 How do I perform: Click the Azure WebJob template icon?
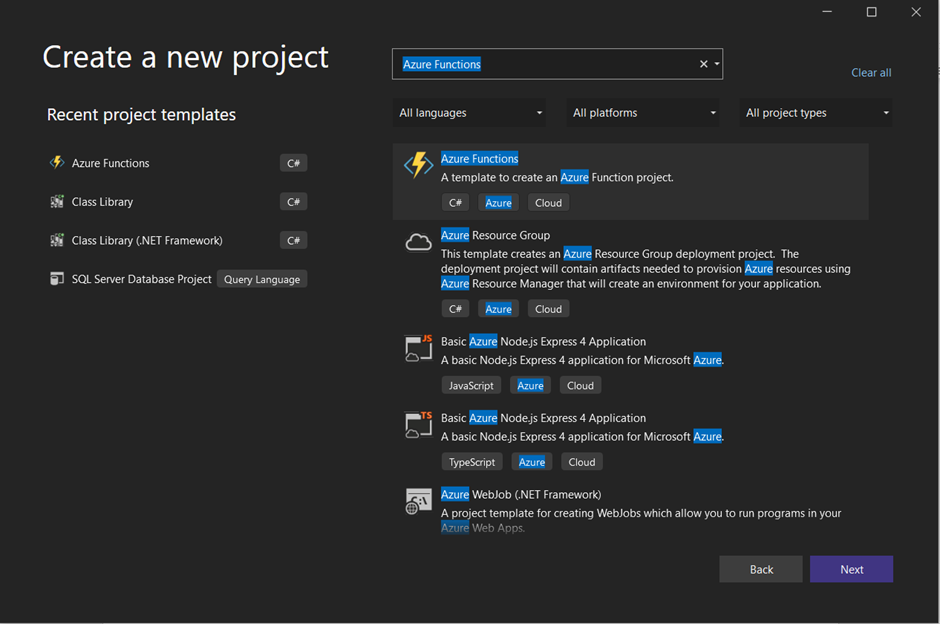point(418,501)
